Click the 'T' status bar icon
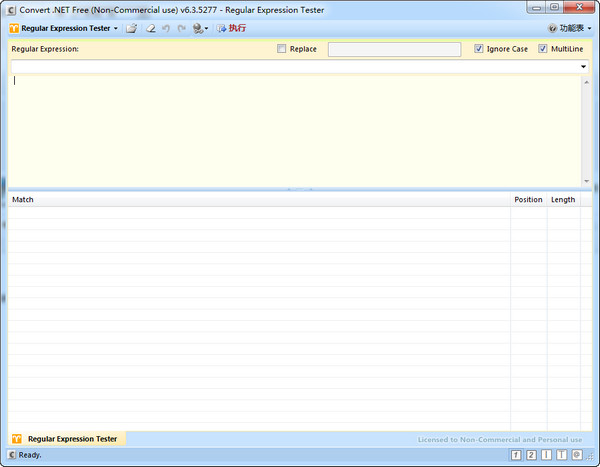This screenshot has width=600, height=467. coord(561,455)
